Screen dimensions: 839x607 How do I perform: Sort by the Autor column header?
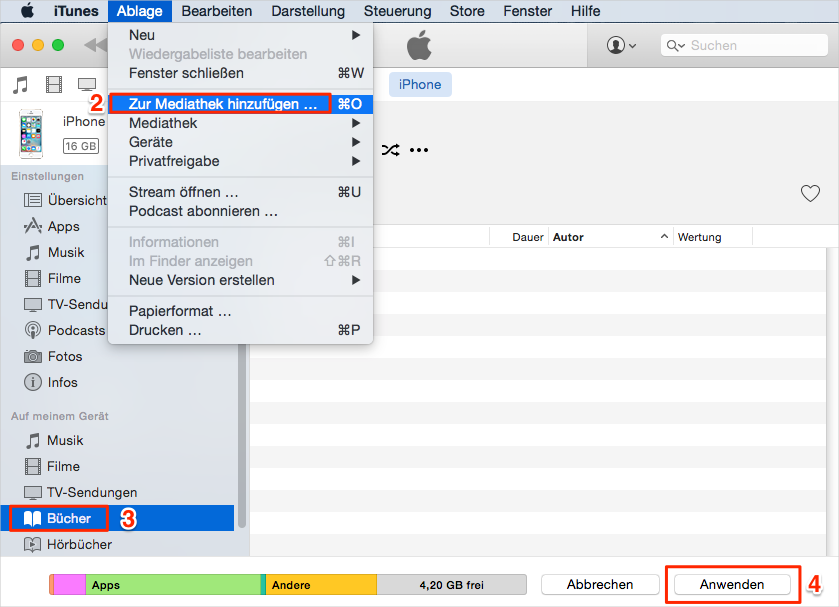610,237
